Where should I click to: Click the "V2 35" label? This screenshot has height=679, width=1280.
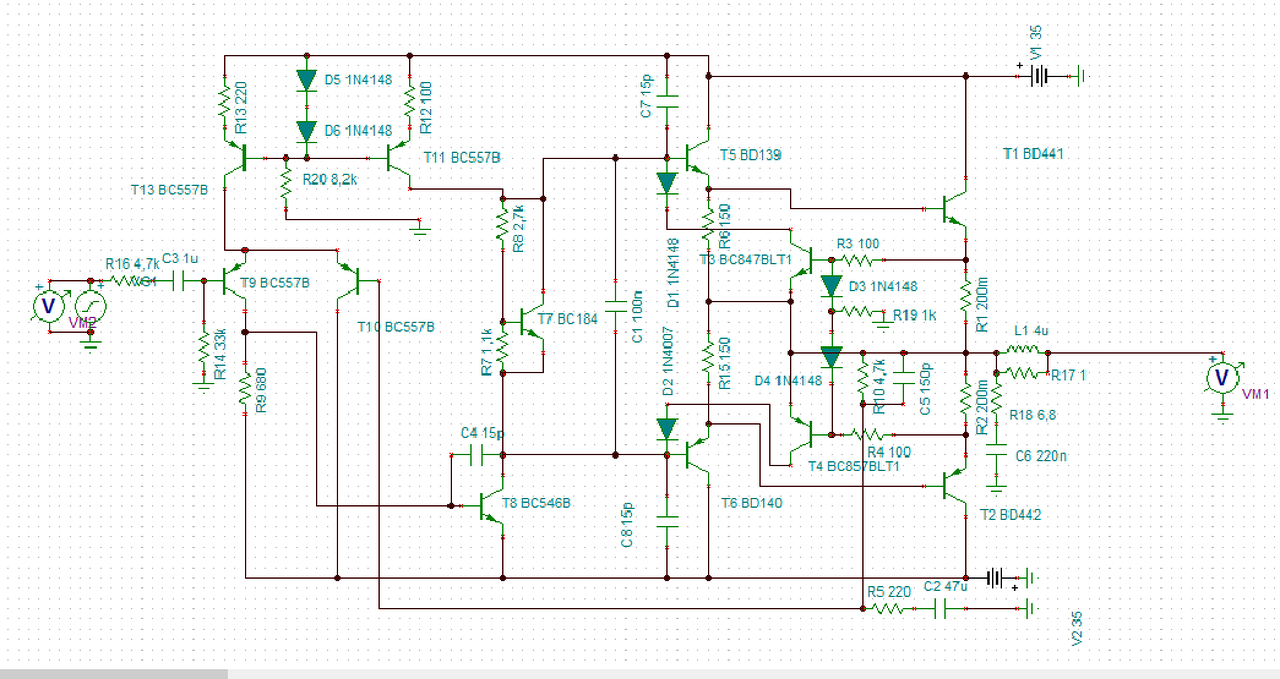coord(1077,630)
